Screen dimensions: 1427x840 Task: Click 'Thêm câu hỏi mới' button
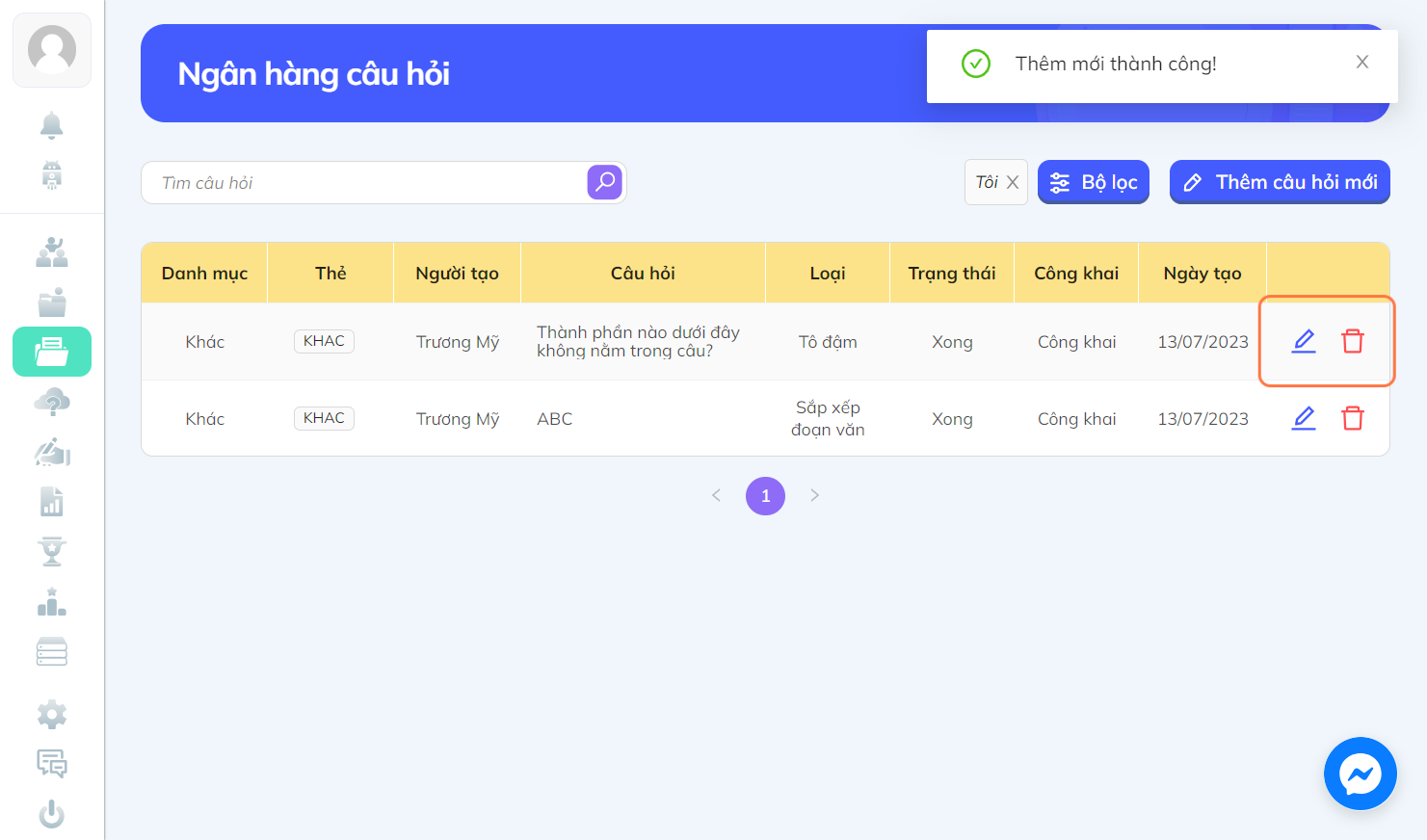click(x=1280, y=182)
